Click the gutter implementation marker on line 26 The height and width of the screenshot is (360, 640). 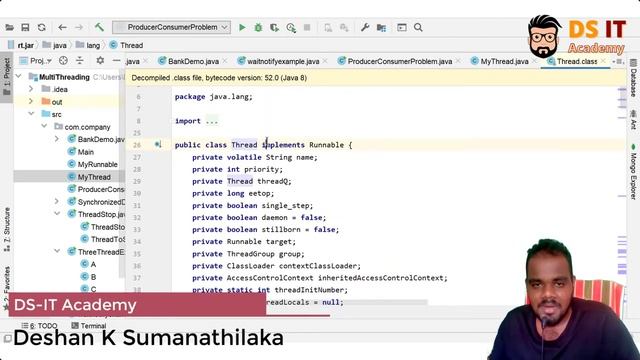coord(158,144)
